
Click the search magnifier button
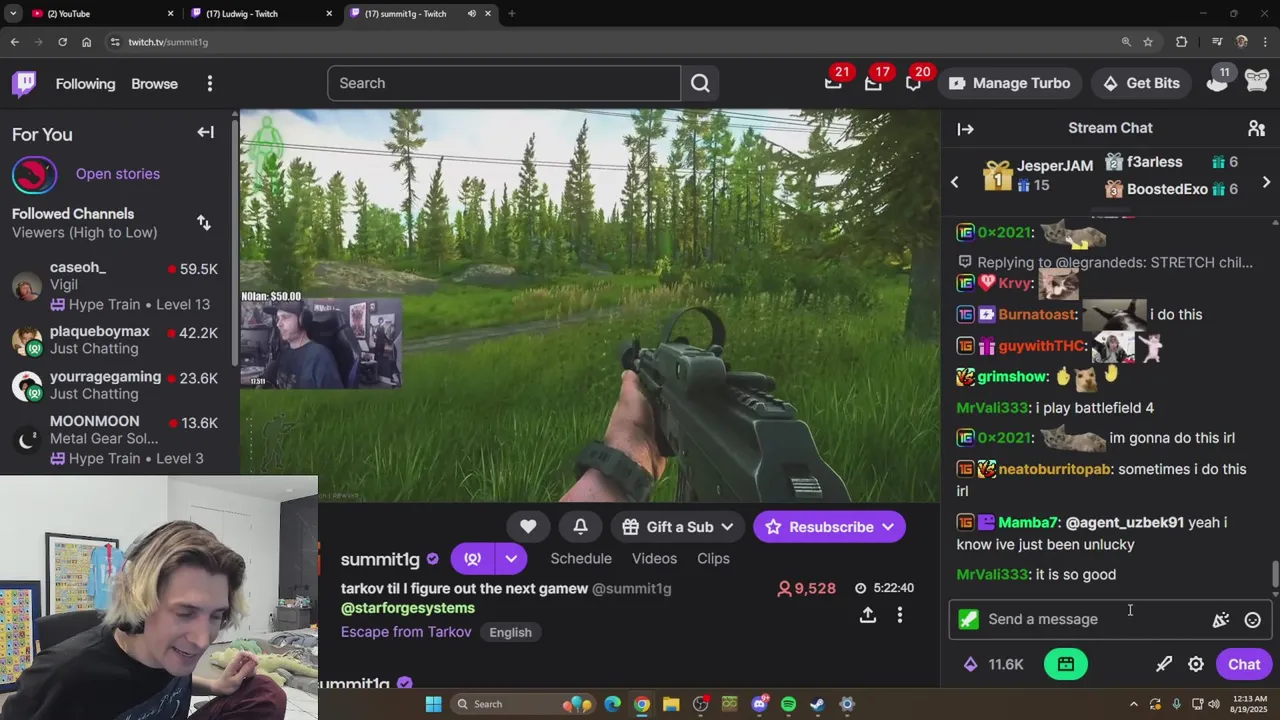pos(700,83)
